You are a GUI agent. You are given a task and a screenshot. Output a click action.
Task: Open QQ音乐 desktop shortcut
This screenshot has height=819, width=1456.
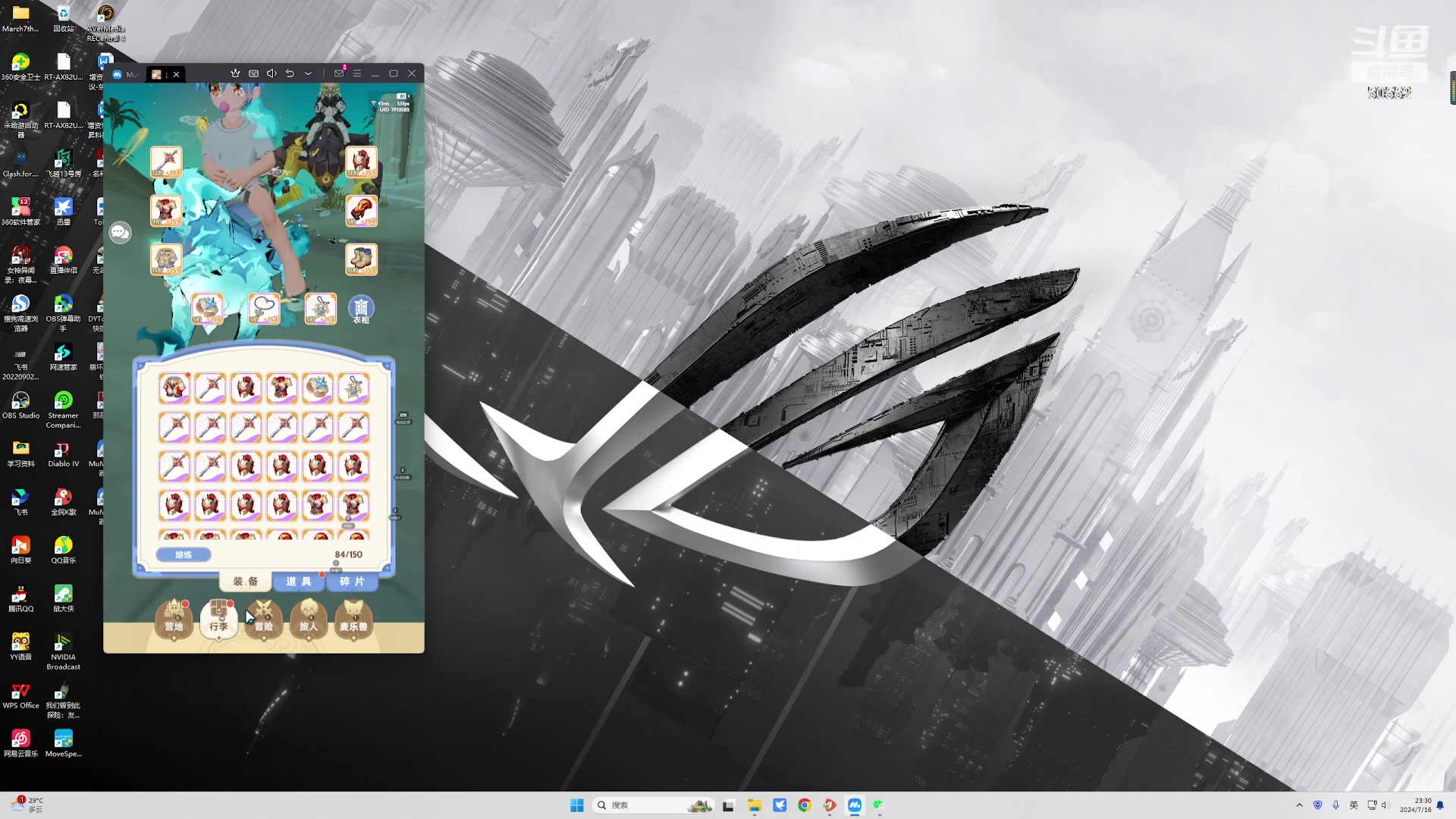coord(63,551)
